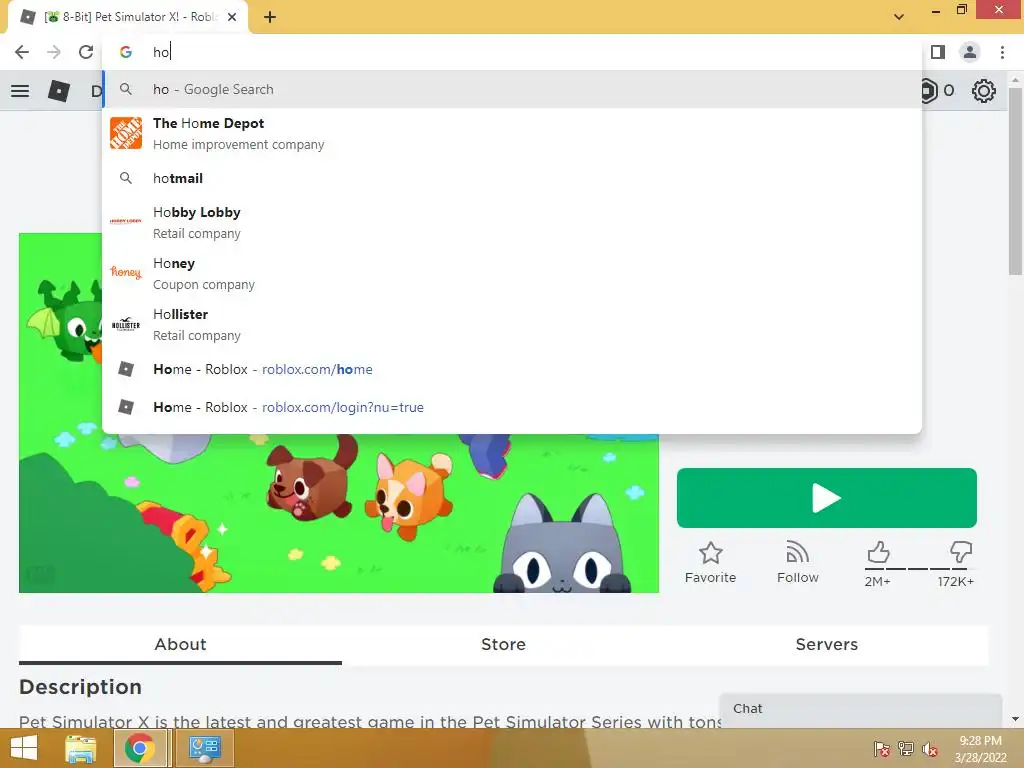This screenshot has width=1024, height=768.
Task: Select the Pet Simulator X browser tab
Action: point(128,17)
